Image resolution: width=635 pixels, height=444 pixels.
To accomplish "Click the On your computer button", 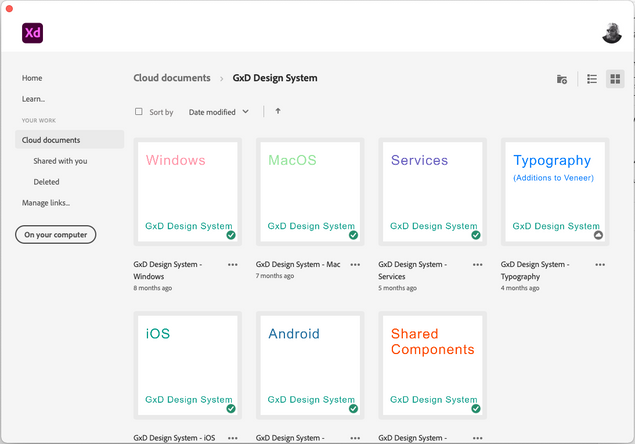I will coord(56,235).
